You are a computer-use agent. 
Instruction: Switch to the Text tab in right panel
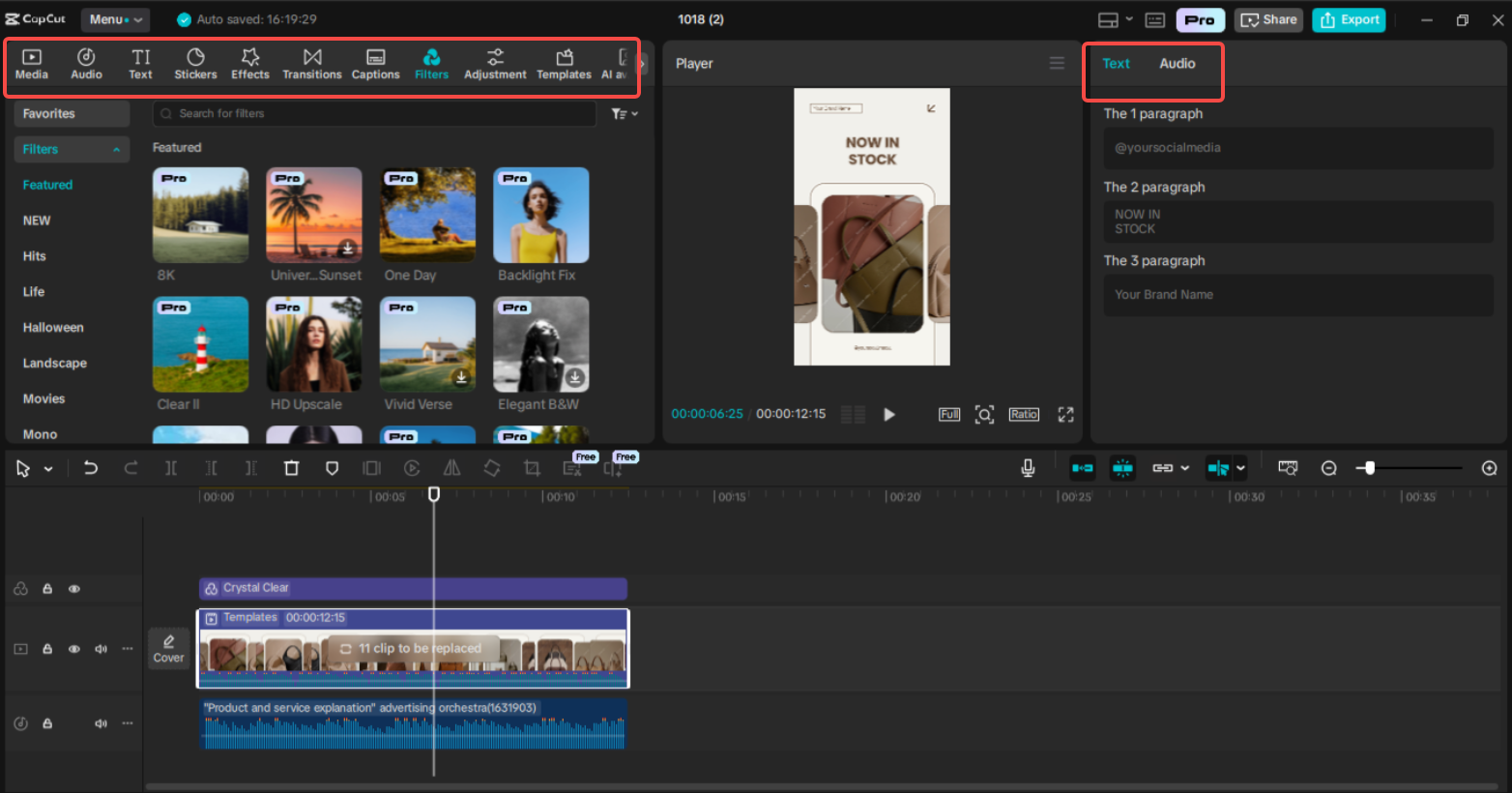tap(1116, 64)
